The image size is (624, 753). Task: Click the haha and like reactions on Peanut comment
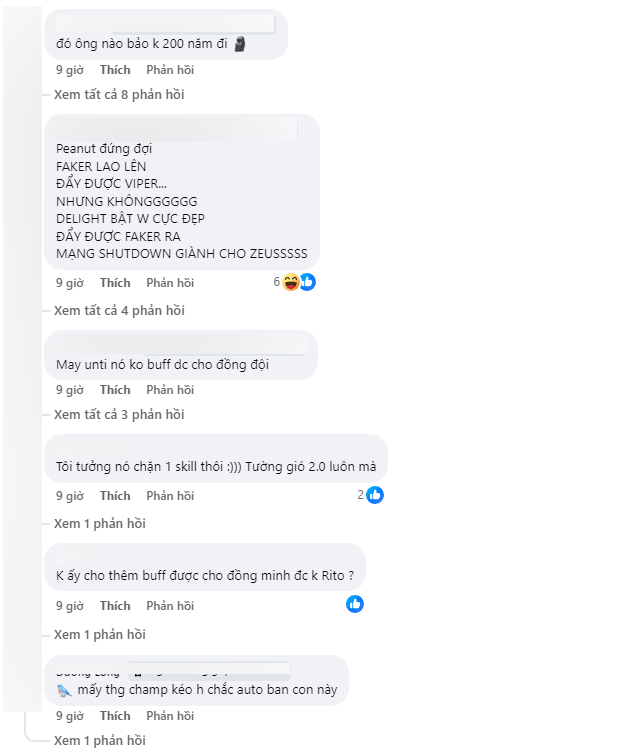(x=299, y=283)
